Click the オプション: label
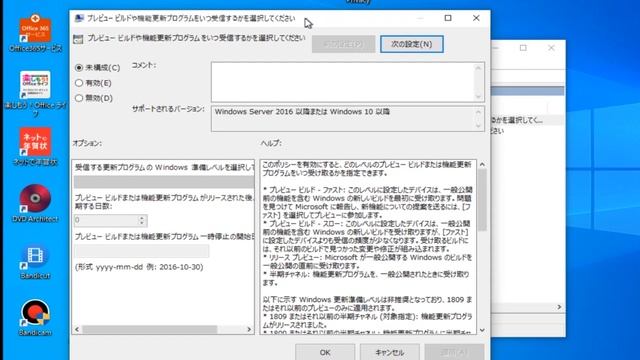Screen dimensions: 640x360 pos(87,143)
